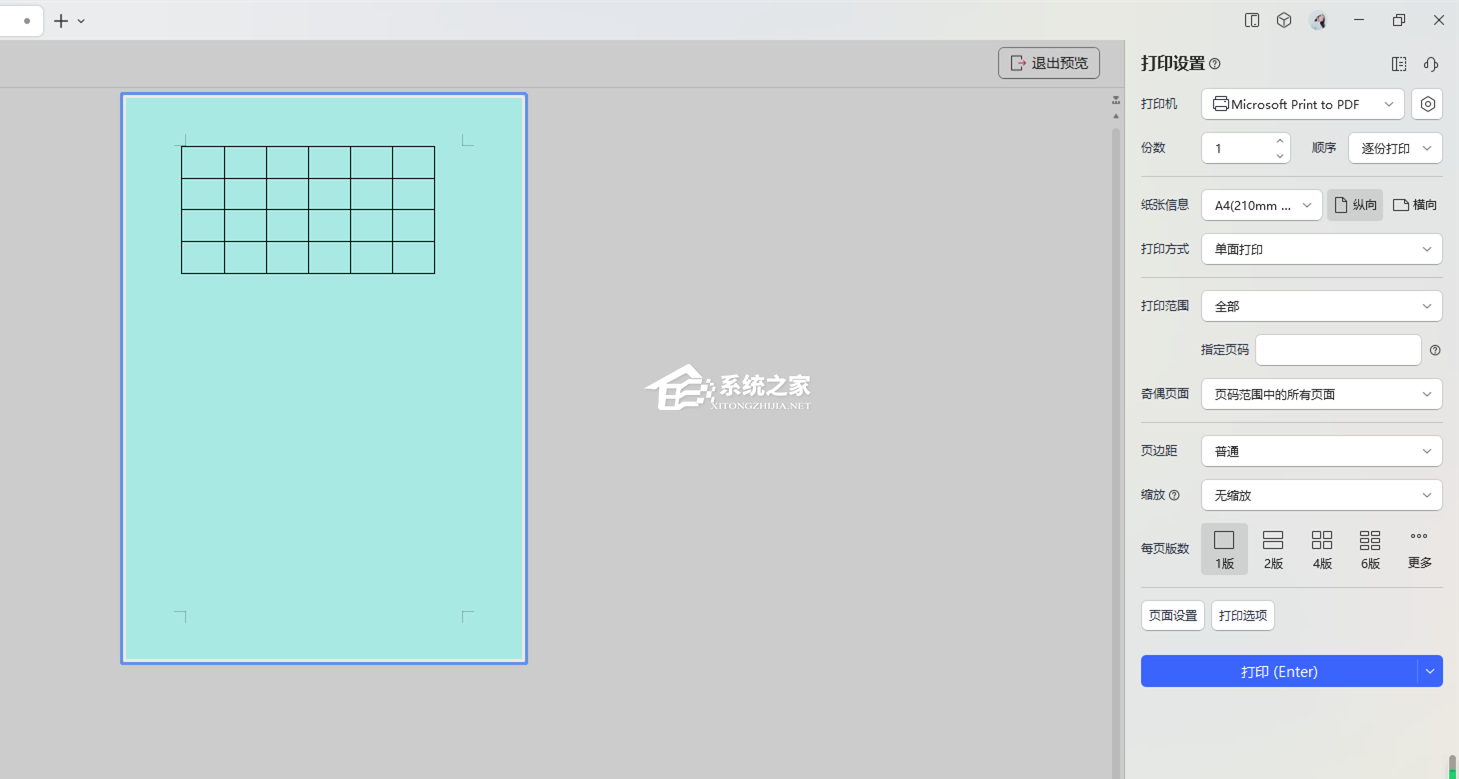This screenshot has width=1459, height=779.
Task: Open the 页边距 普通 margins dropdown
Action: coord(1322,451)
